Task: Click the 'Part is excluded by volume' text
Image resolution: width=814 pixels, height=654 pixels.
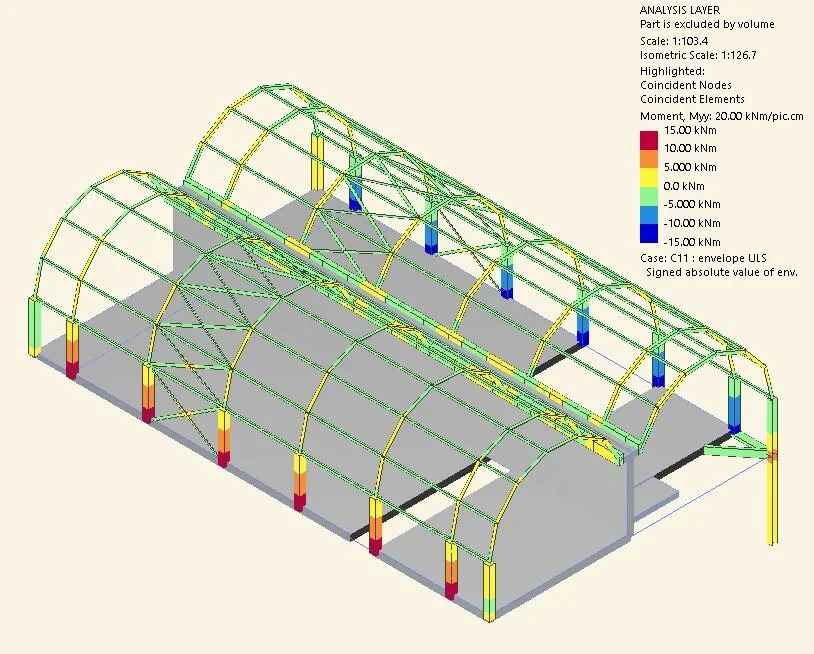Action: point(707,24)
